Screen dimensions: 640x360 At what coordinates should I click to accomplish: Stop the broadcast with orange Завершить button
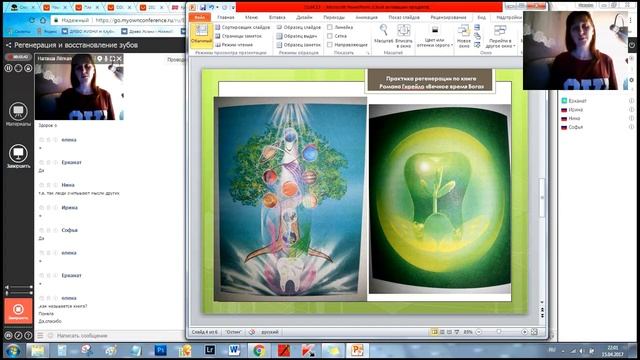18,311
